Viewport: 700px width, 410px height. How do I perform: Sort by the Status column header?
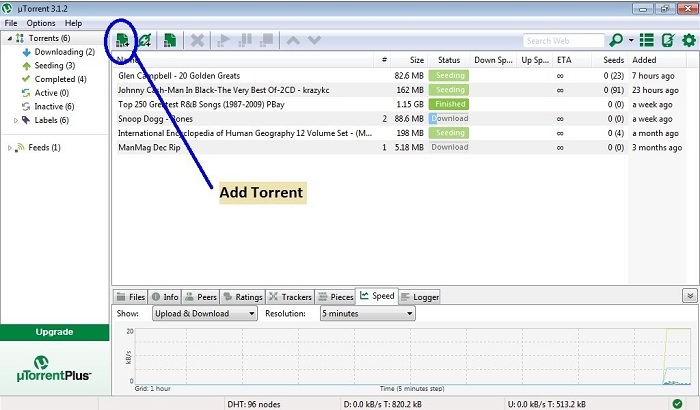tap(449, 60)
